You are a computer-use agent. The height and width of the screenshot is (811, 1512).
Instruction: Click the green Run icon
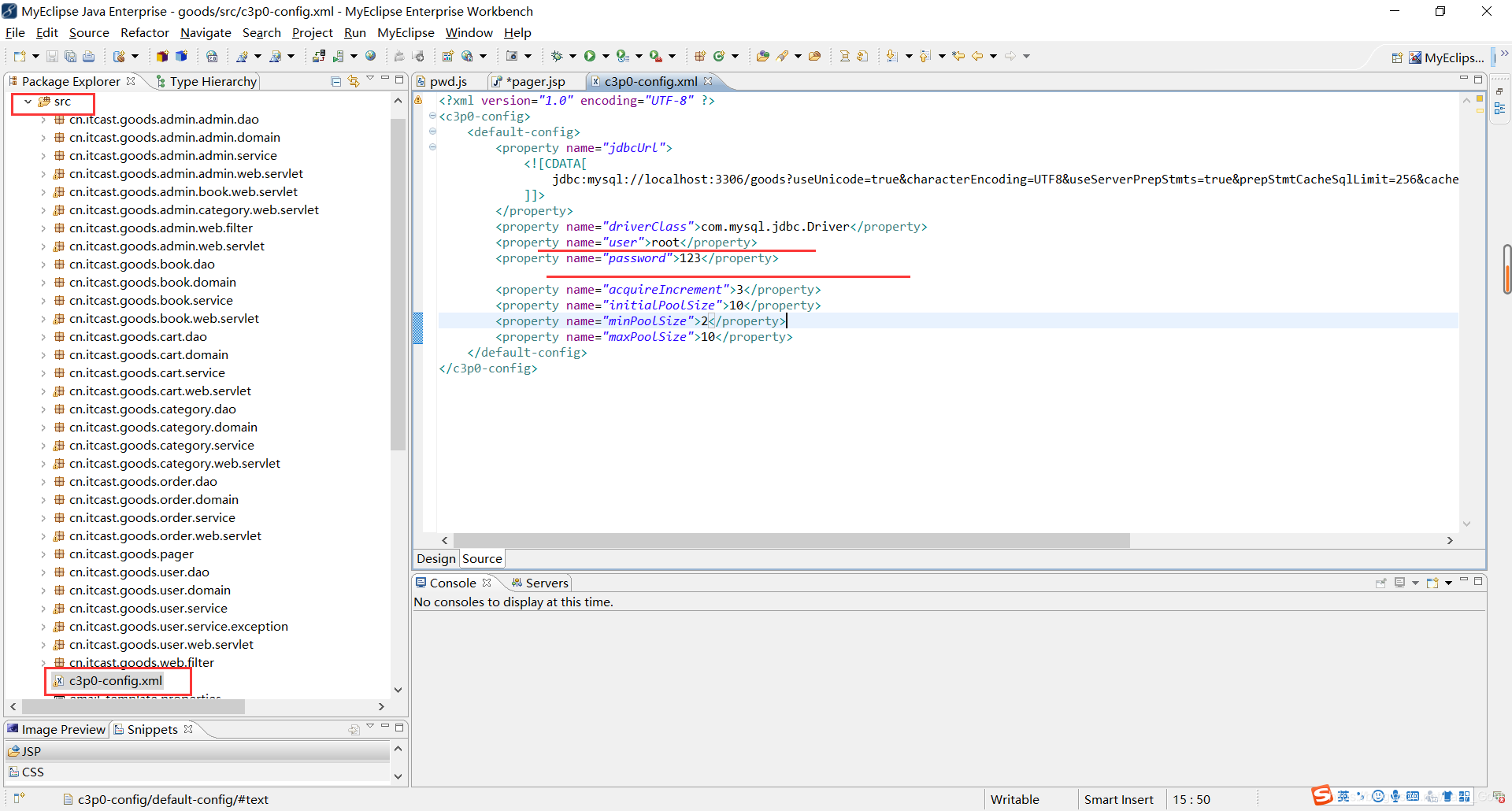590,56
